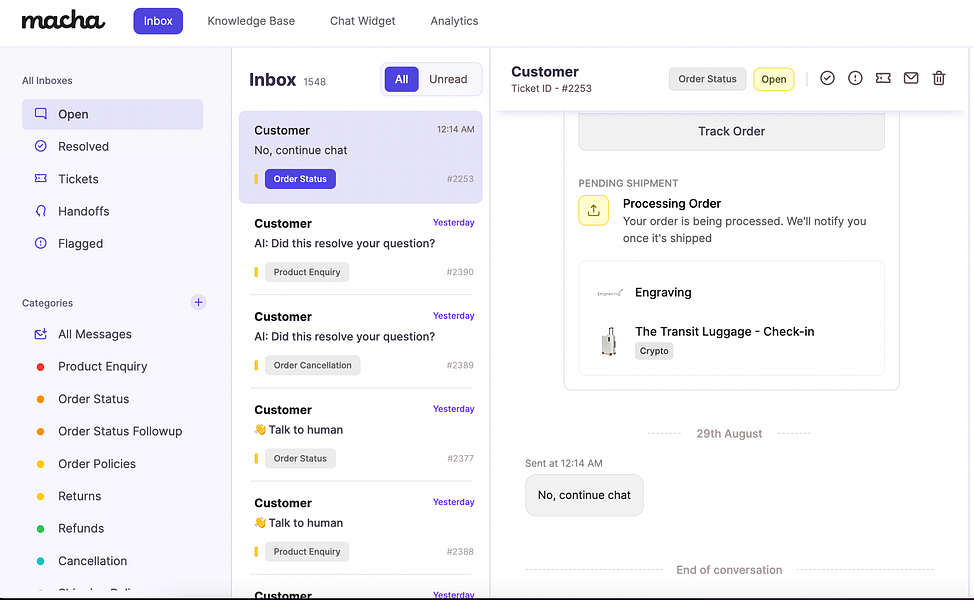Click the 12:14 AM timestamp on first conversation
Viewport: 974px width, 600px height.
click(455, 129)
